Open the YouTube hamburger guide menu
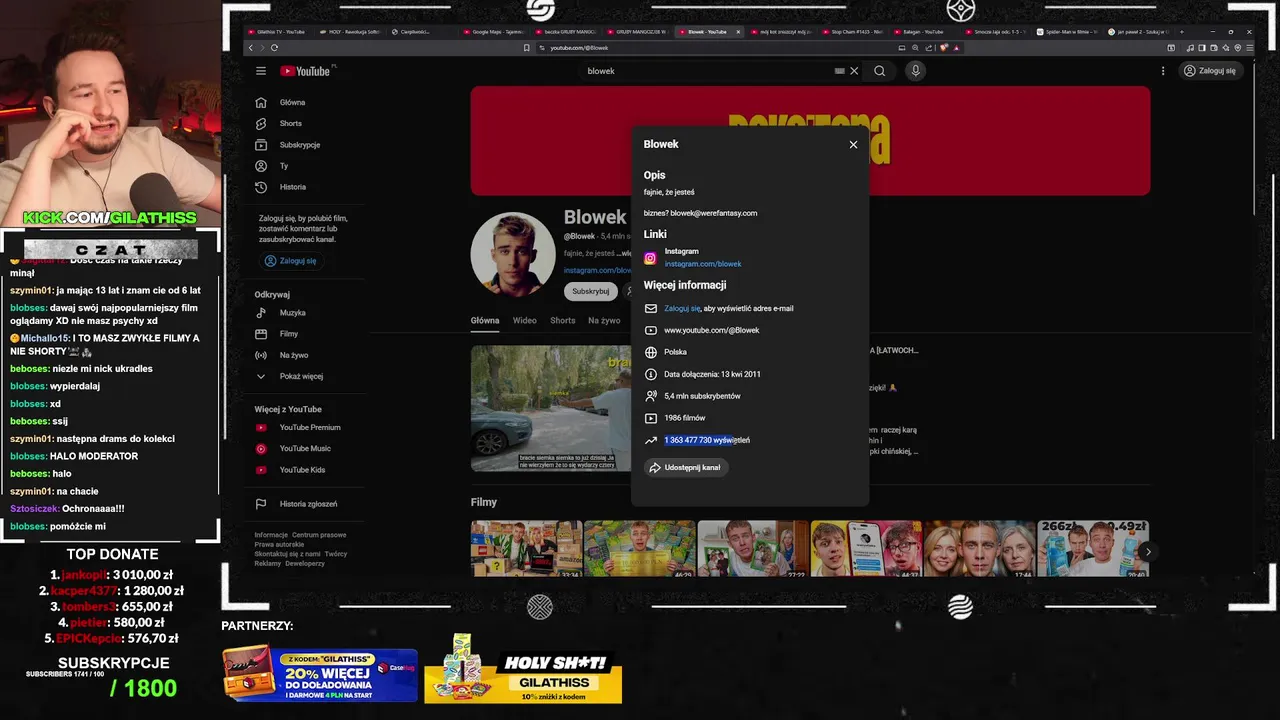Screen dimensions: 1280x720 (x=261, y=71)
